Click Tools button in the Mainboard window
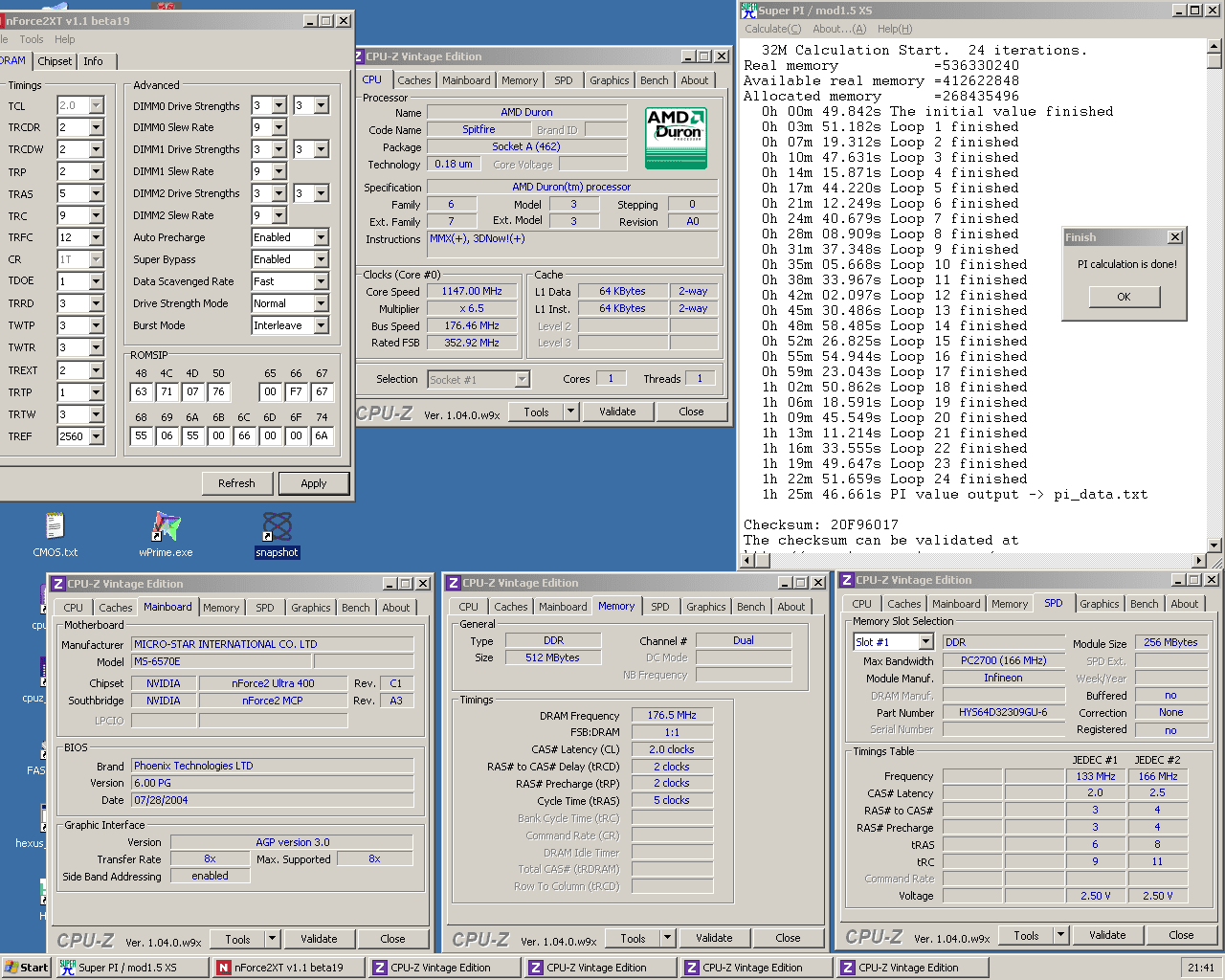The image size is (1225, 980). [x=237, y=940]
